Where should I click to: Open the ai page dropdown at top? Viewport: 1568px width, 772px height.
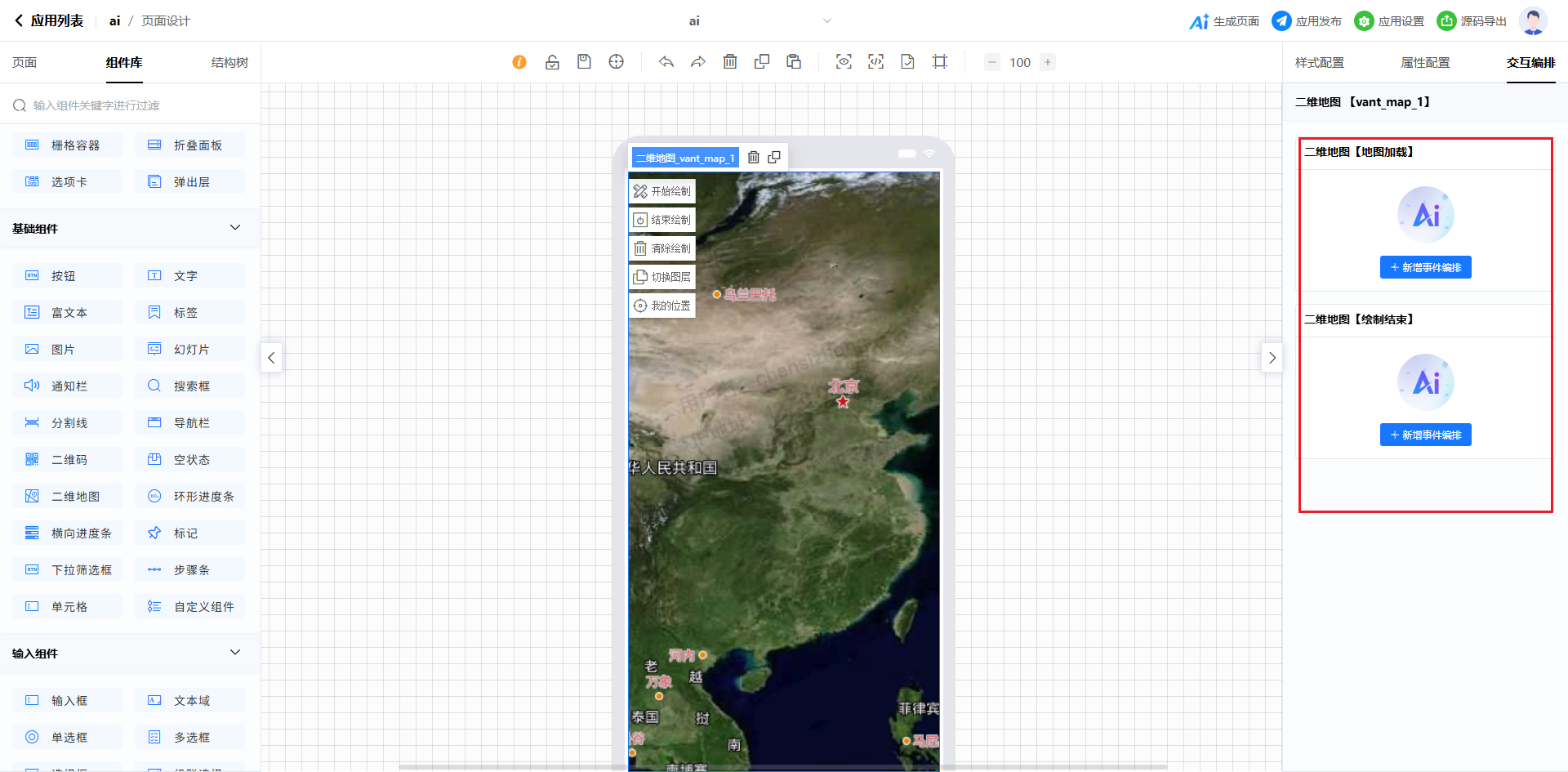pyautogui.click(x=826, y=21)
